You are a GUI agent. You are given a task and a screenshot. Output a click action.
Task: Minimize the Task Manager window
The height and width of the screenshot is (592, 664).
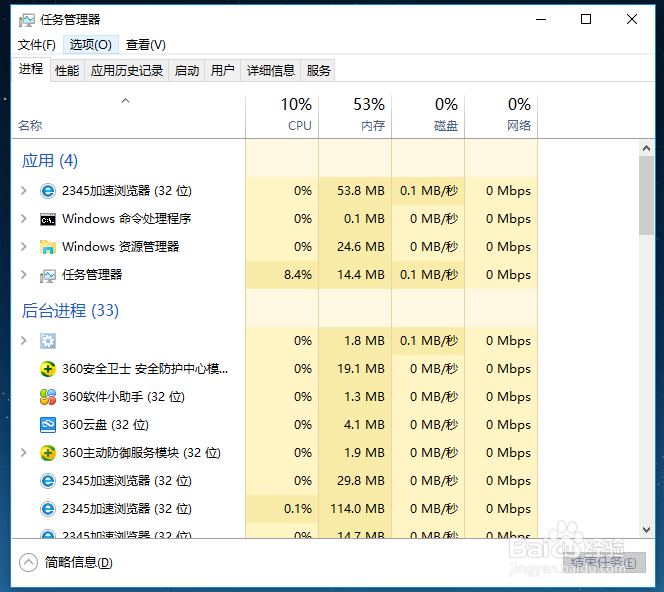(541, 19)
